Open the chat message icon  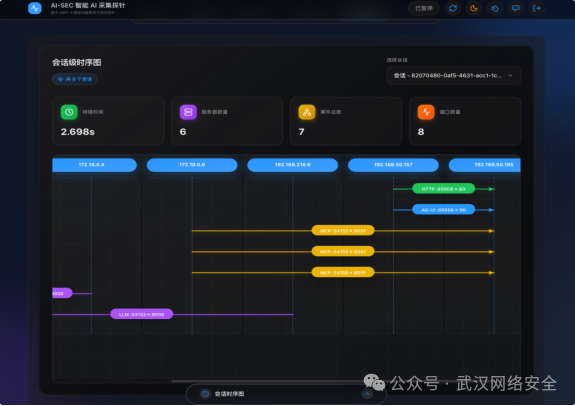516,8
